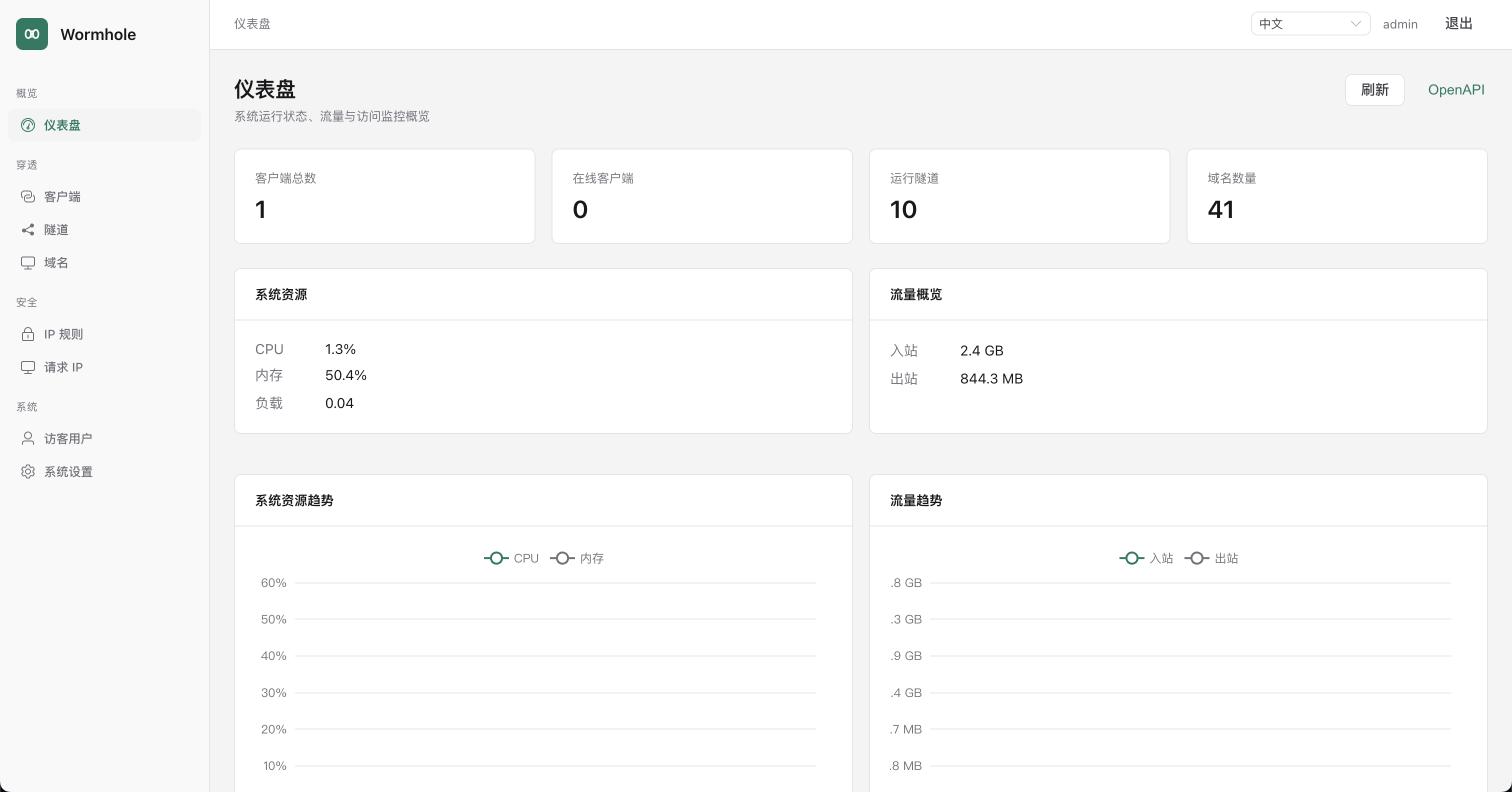Toggle the 出站 series in traffic legend
This screenshot has width=1512, height=792.
click(x=1211, y=558)
